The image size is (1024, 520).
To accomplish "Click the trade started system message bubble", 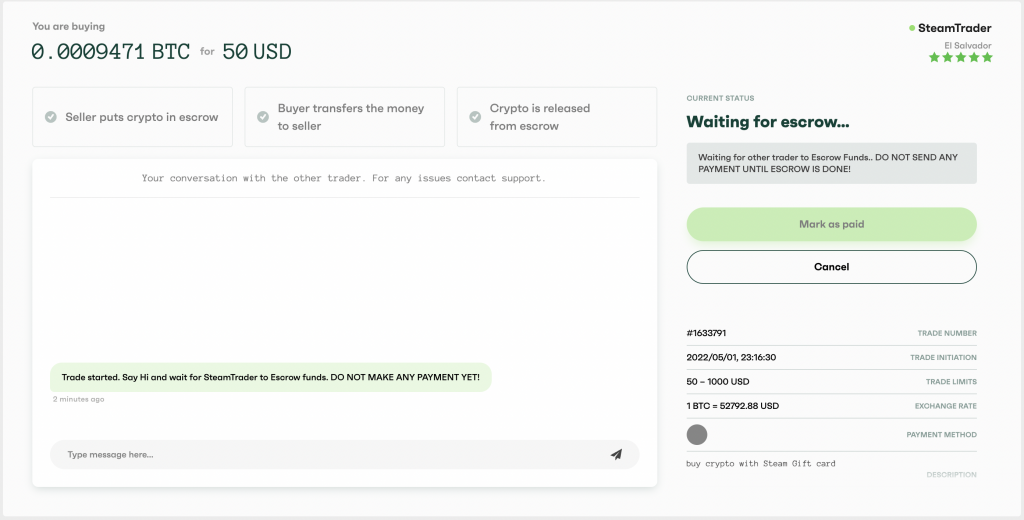I will 270,377.
